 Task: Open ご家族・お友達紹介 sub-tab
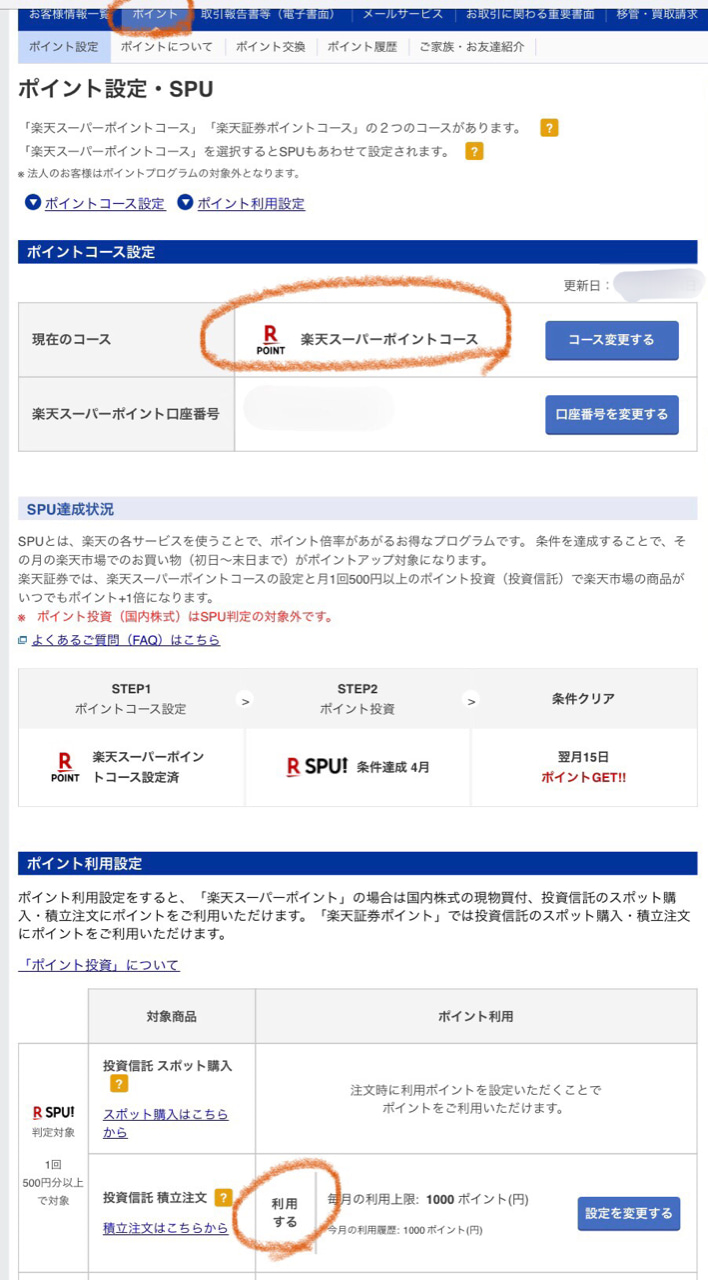pos(472,47)
